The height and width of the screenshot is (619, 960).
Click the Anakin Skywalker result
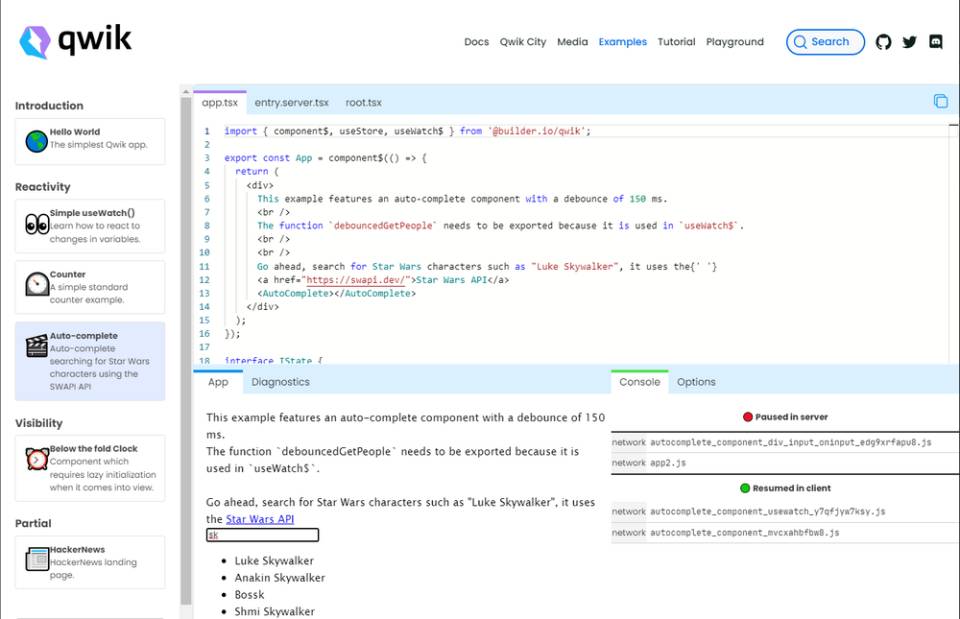tap(280, 577)
